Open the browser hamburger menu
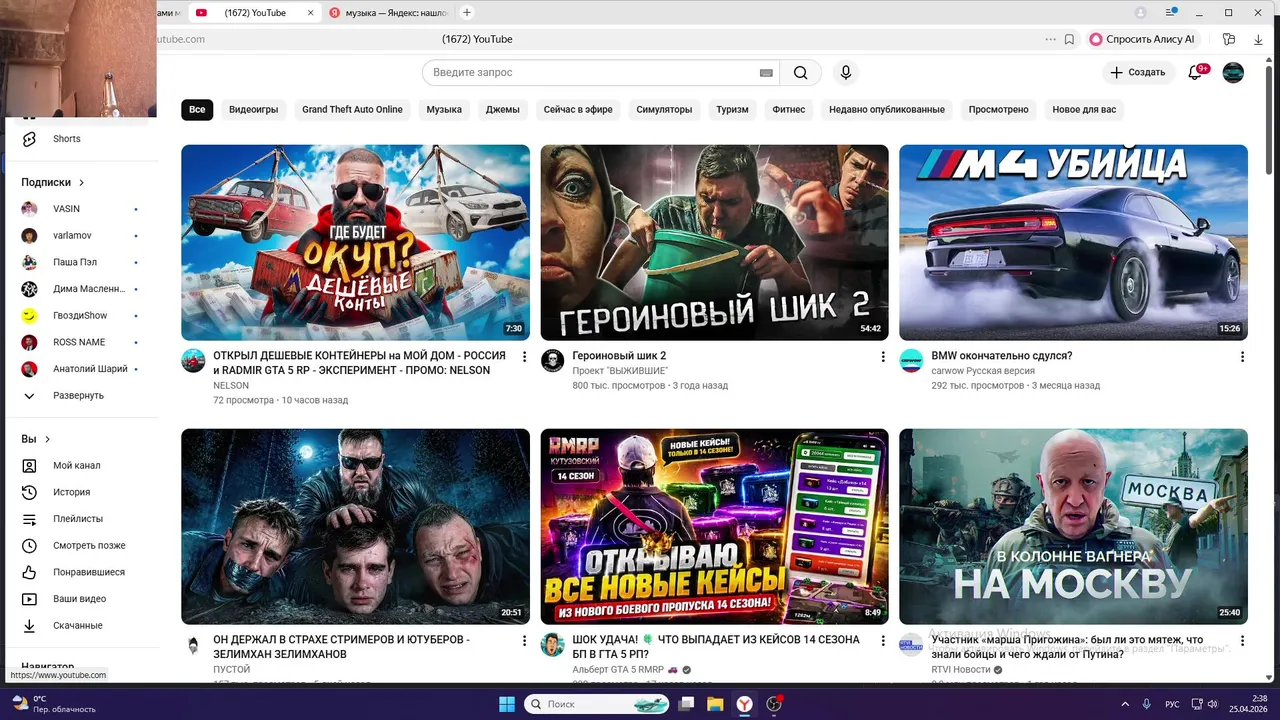The height and width of the screenshot is (720, 1280). pyautogui.click(x=1172, y=13)
